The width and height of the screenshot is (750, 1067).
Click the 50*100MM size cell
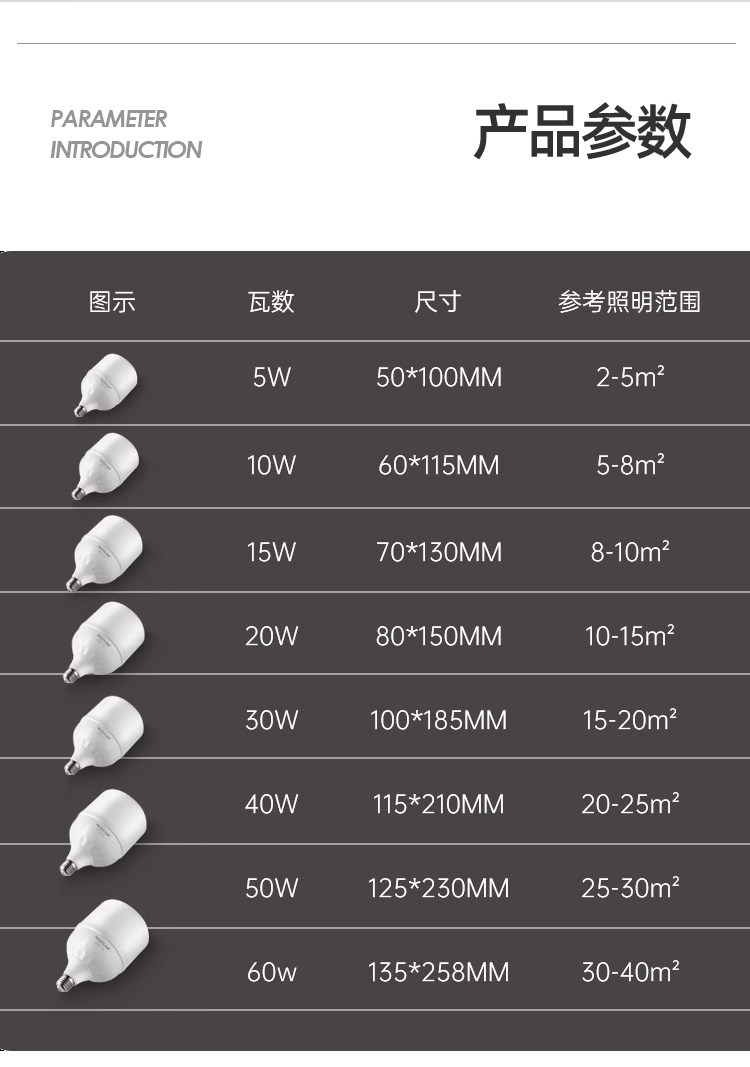point(439,378)
